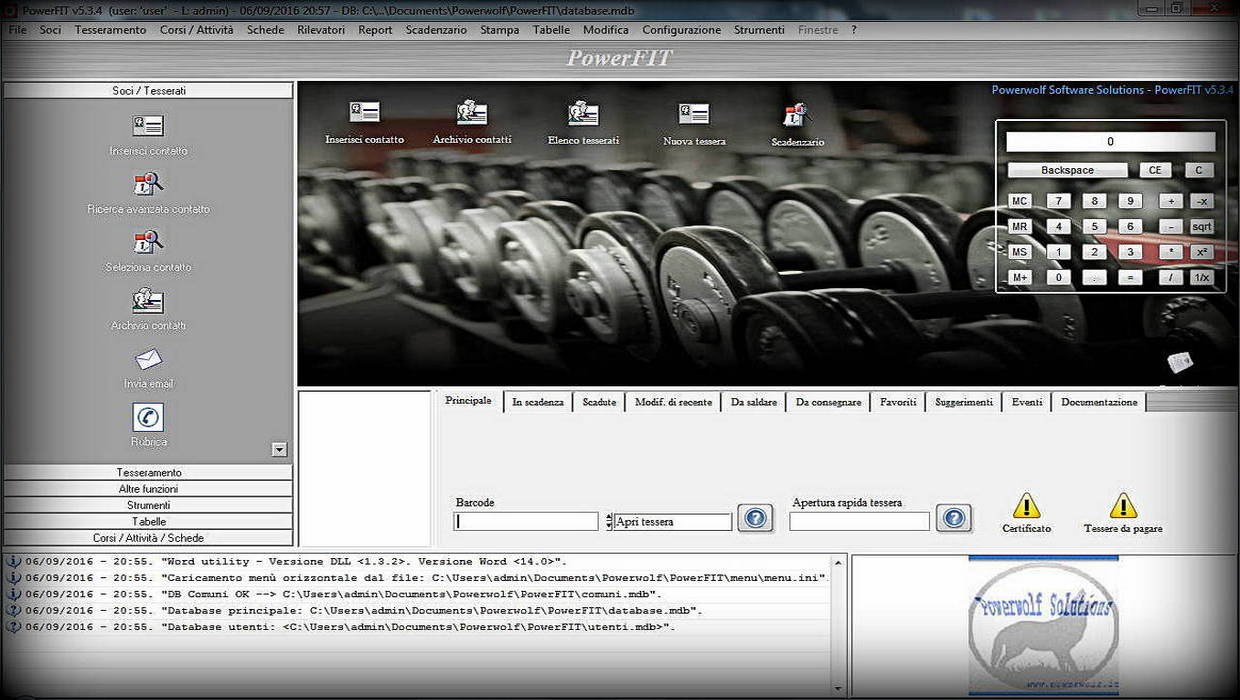Screen dimensions: 1240x700
Task: Click help button next to Apri tessera
Action: pyautogui.click(x=755, y=518)
